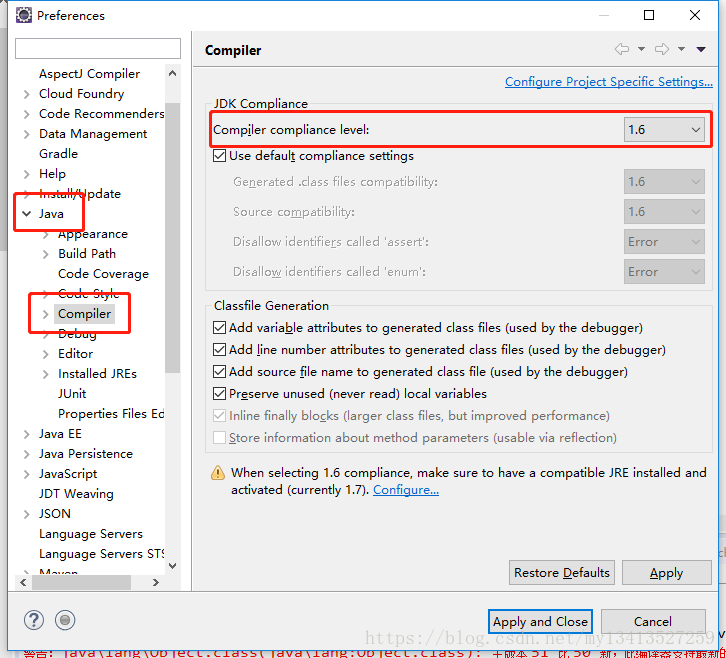Toggle Add variable attributes checkbox
The width and height of the screenshot is (726, 658).
pyautogui.click(x=219, y=328)
